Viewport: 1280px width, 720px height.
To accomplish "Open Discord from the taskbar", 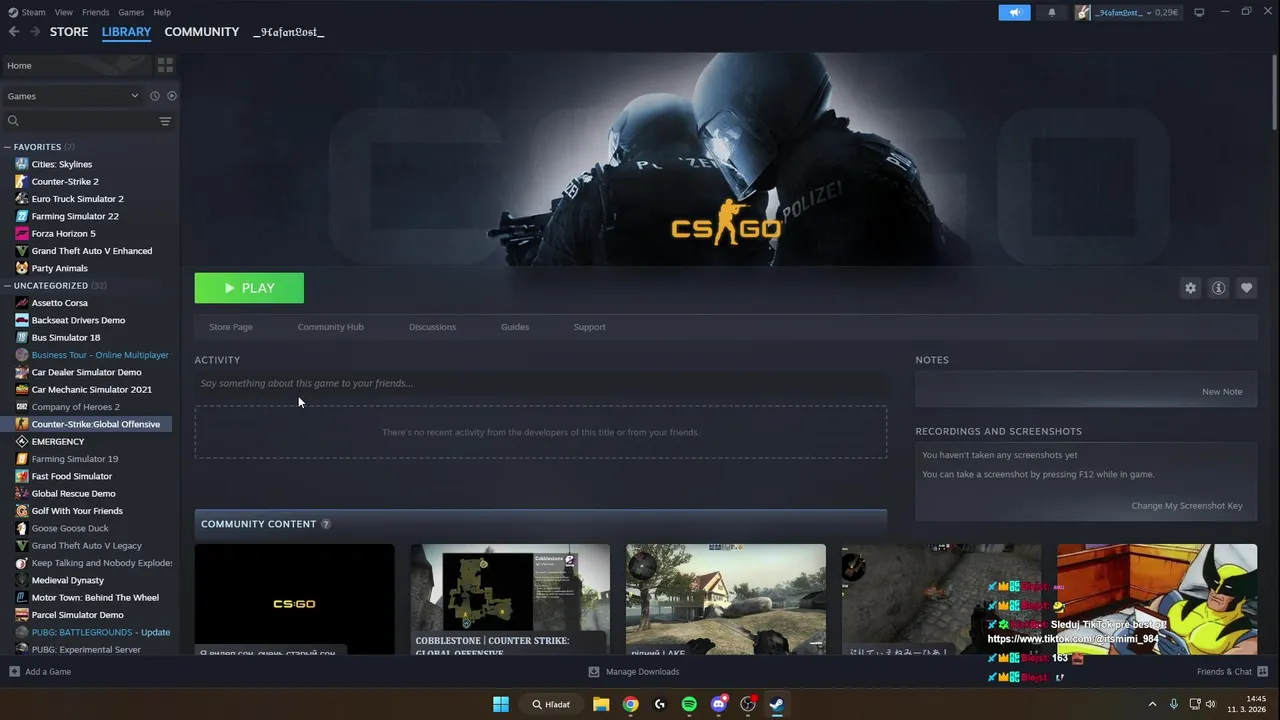I will coord(718,704).
